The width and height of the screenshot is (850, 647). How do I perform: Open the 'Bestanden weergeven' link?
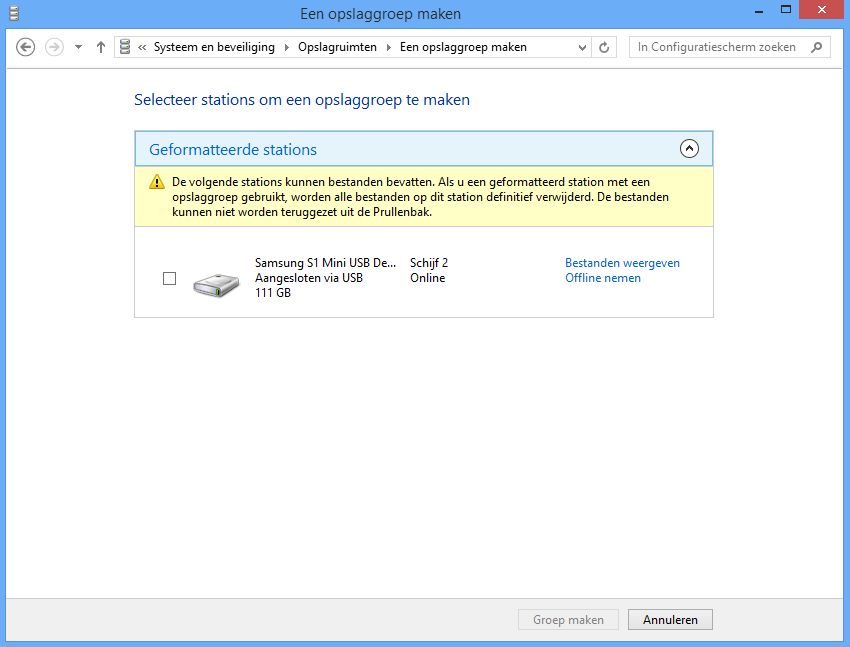[622, 263]
